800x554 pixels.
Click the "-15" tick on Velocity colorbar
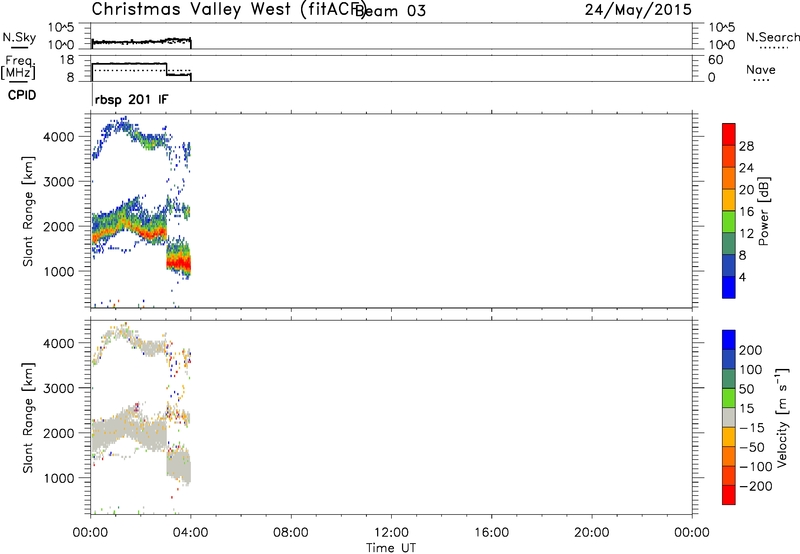(x=752, y=428)
